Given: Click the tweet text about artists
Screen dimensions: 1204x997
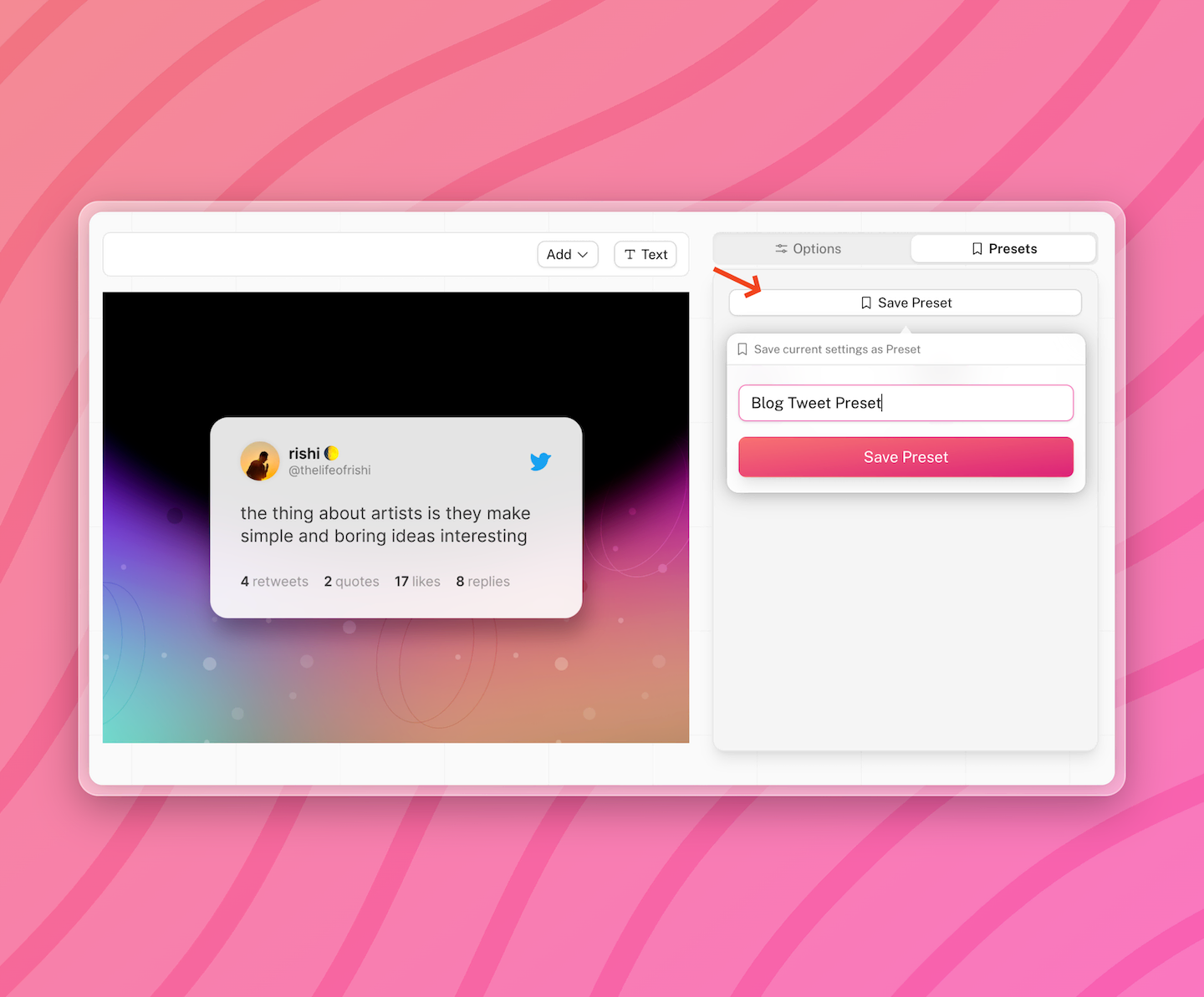Looking at the screenshot, I should (x=385, y=525).
